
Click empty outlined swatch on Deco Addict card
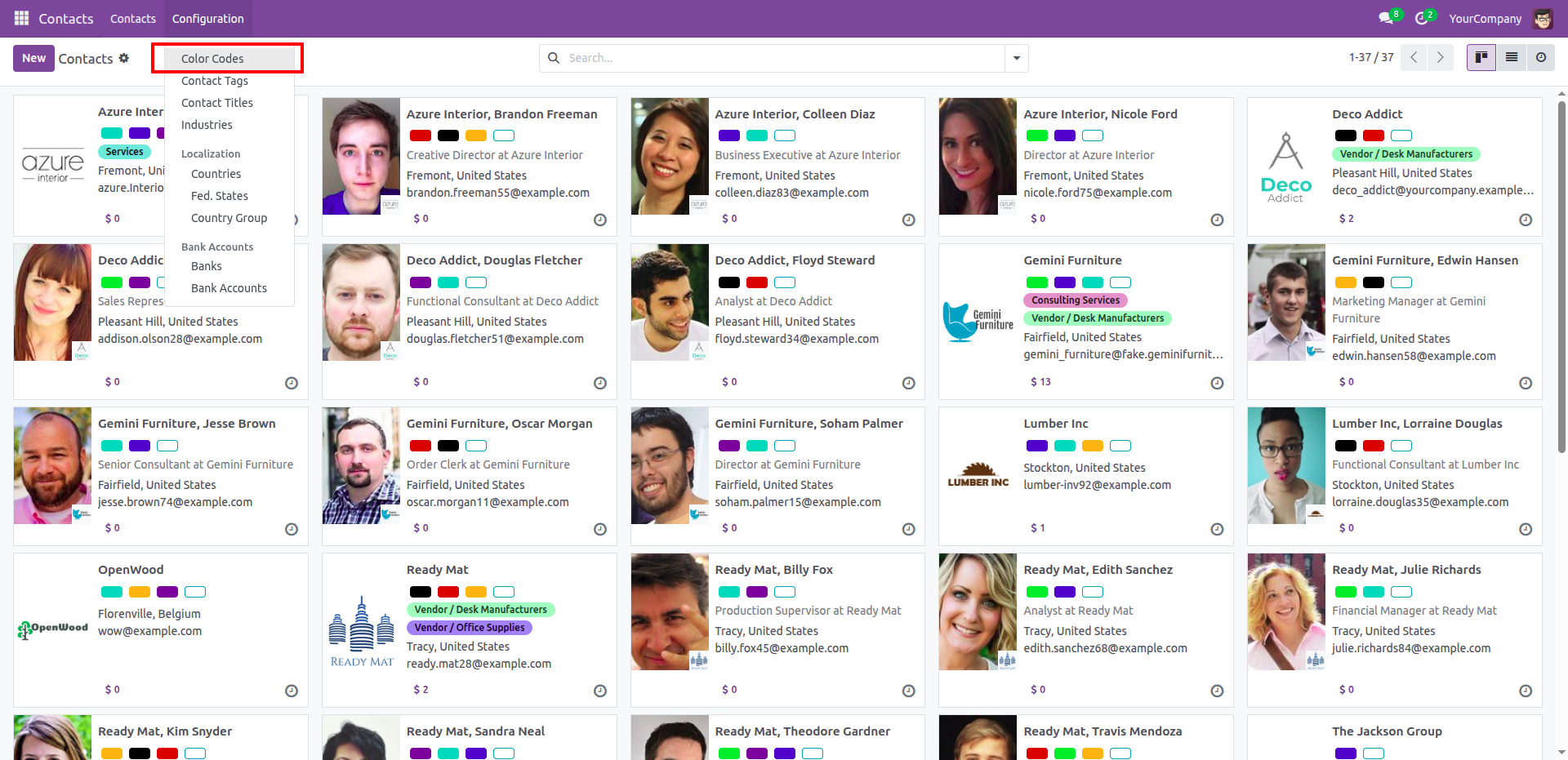pos(1401,136)
